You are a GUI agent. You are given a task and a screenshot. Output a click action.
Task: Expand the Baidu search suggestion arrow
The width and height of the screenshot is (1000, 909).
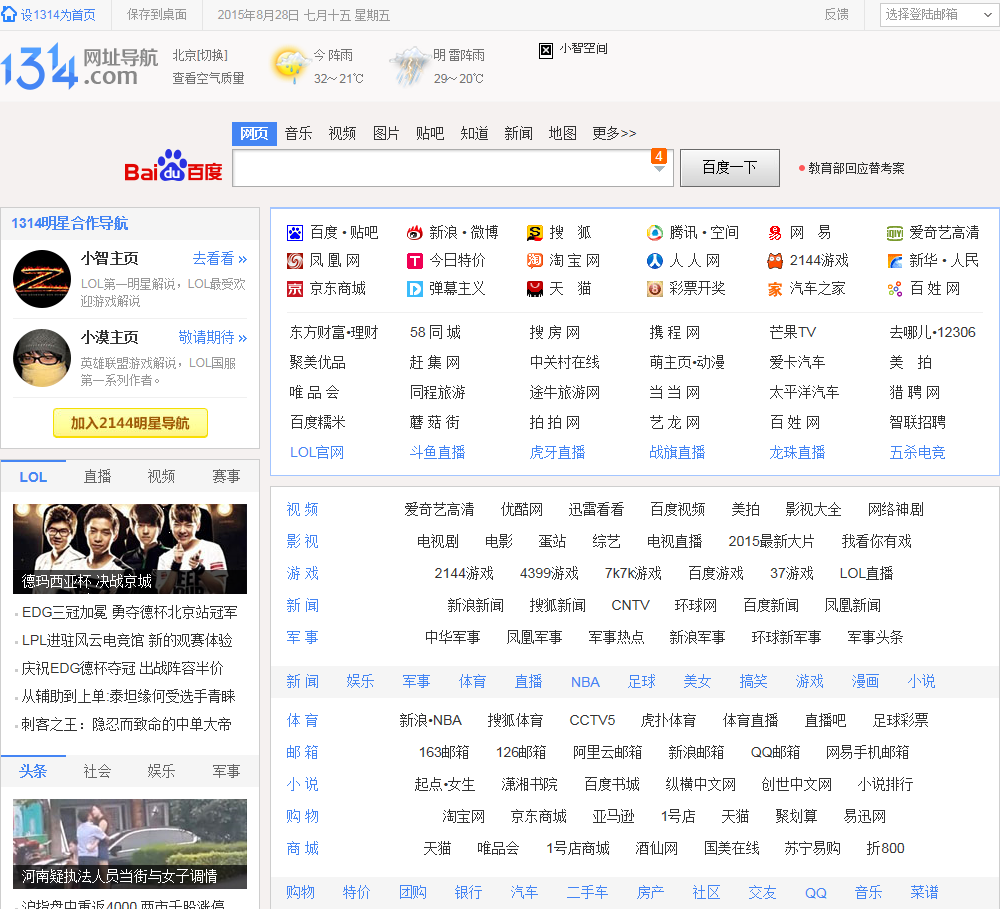pos(659,169)
